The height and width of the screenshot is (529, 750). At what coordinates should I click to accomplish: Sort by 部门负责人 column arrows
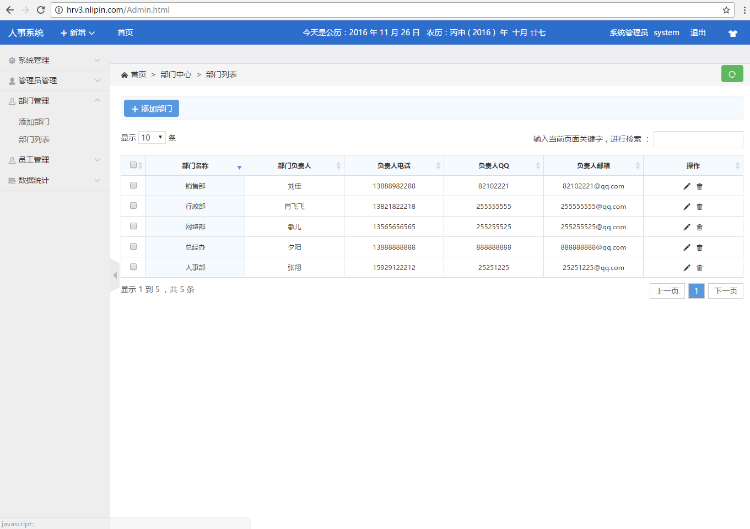[339, 165]
